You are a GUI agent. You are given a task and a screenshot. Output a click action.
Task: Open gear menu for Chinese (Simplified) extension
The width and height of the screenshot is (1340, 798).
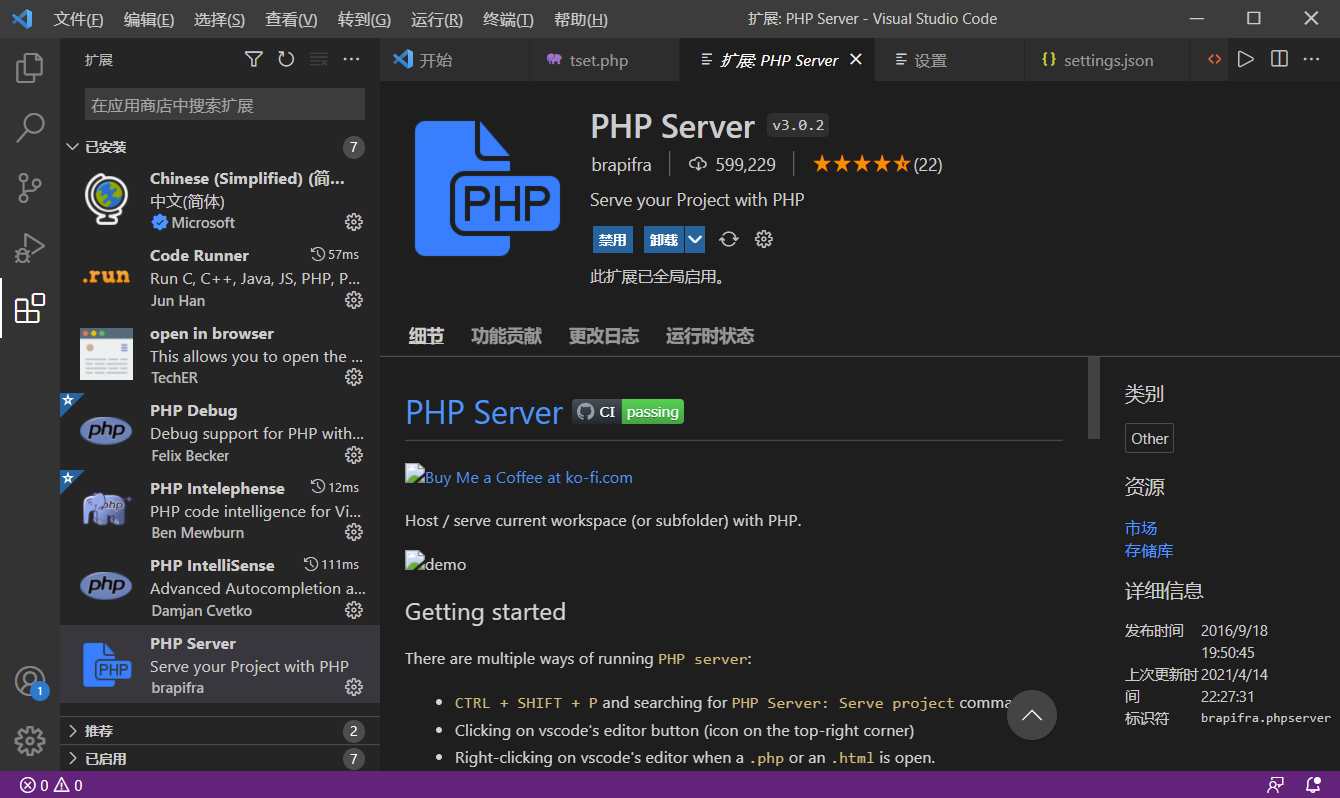[x=354, y=221]
